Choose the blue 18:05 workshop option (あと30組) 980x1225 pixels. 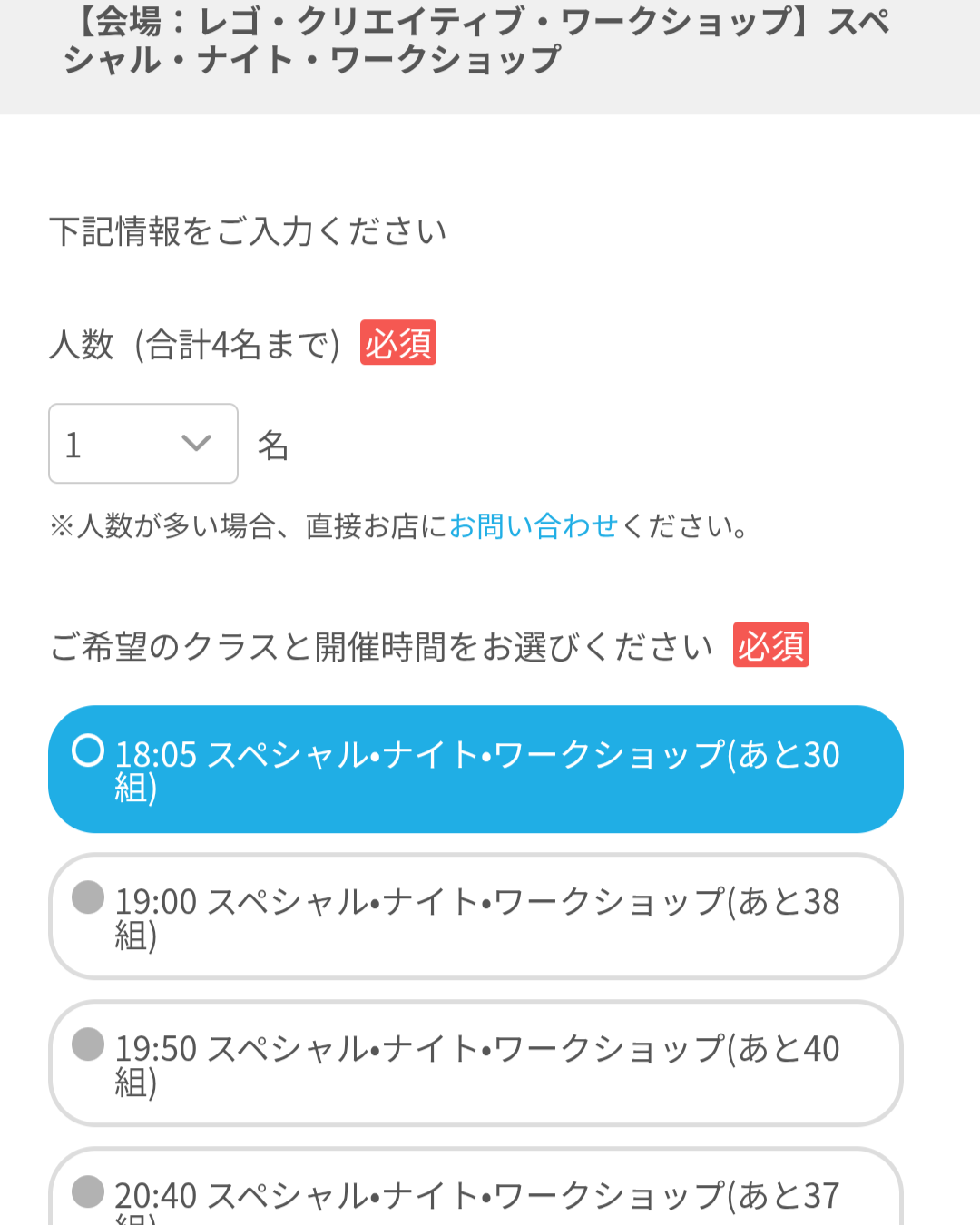click(x=475, y=769)
